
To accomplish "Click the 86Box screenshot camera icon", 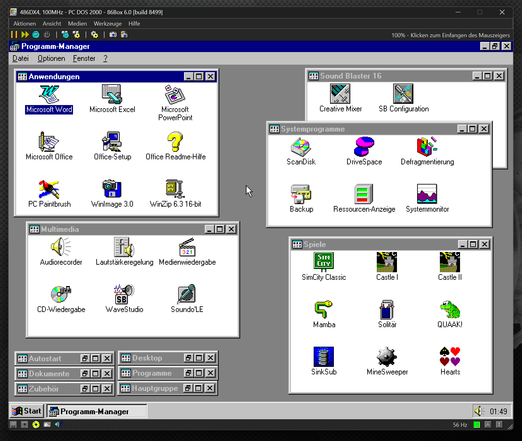I will 113,34.
